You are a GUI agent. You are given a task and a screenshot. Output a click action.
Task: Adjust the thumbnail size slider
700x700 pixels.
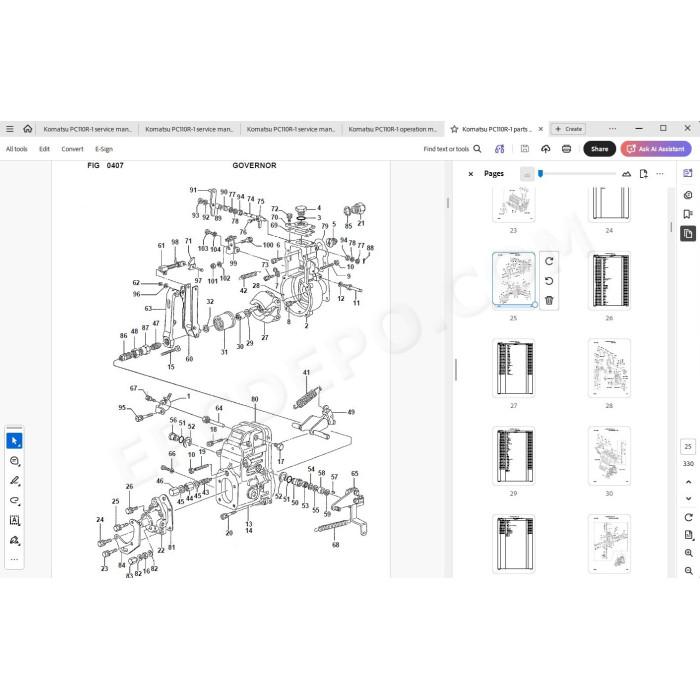click(540, 174)
